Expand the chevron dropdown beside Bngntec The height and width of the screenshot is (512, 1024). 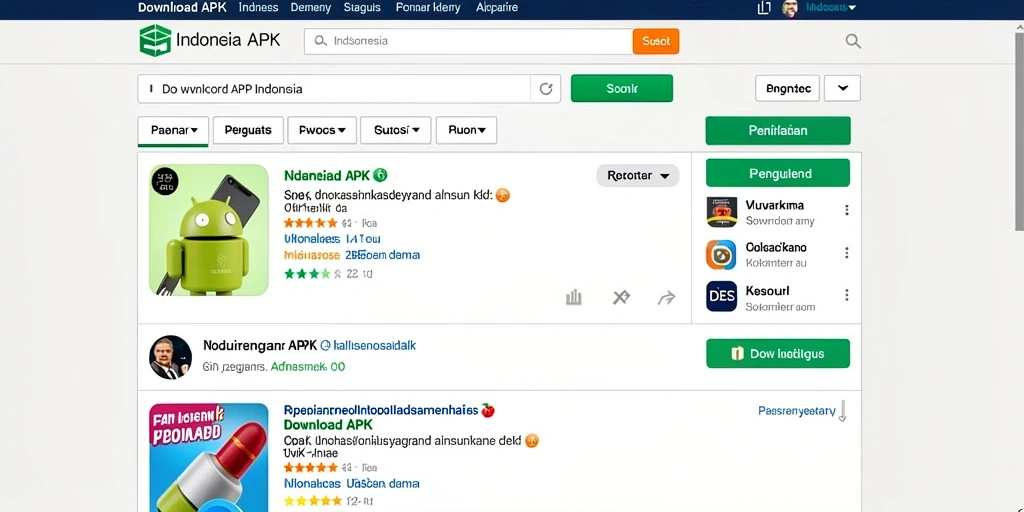(x=842, y=88)
